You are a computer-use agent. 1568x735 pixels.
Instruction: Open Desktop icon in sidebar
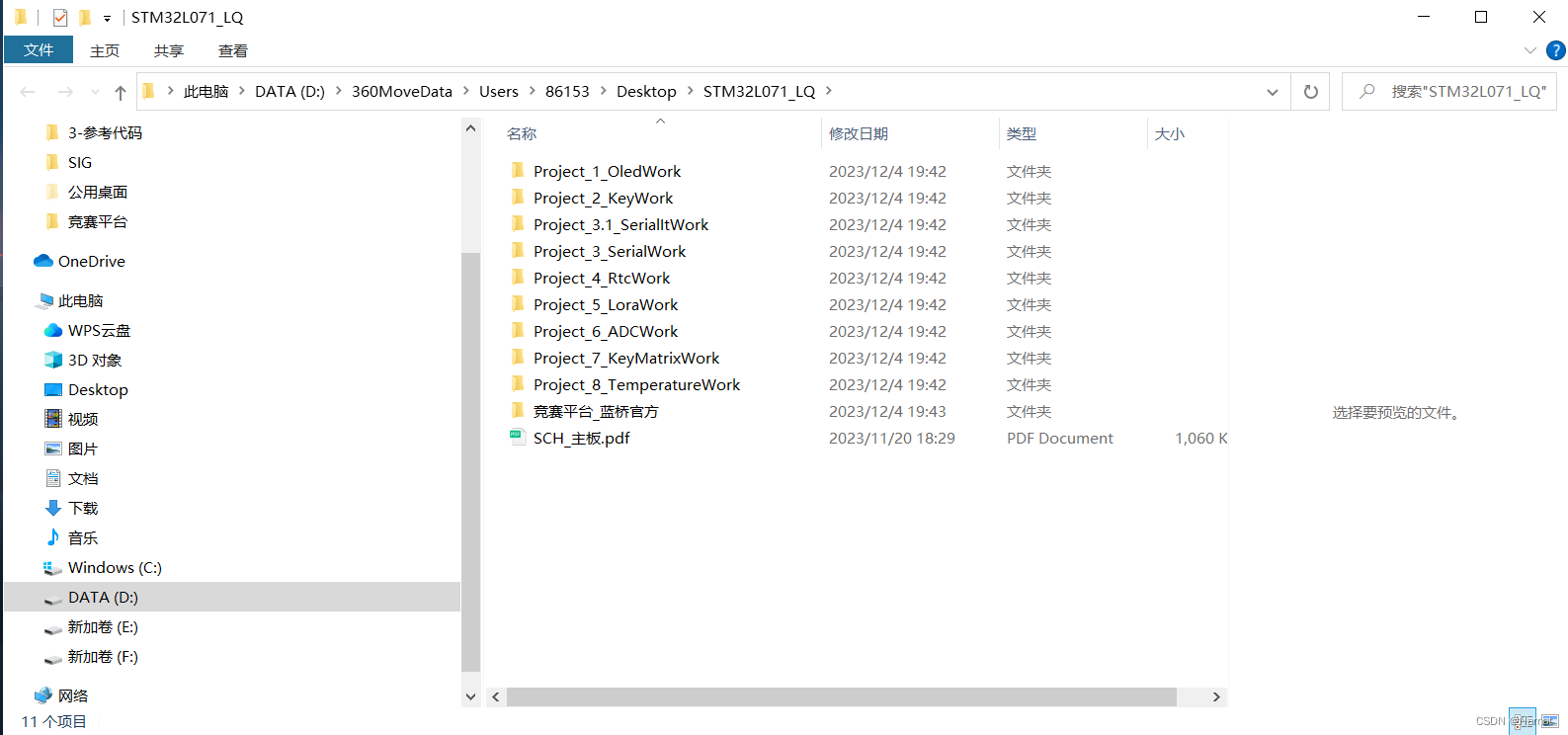(53, 389)
